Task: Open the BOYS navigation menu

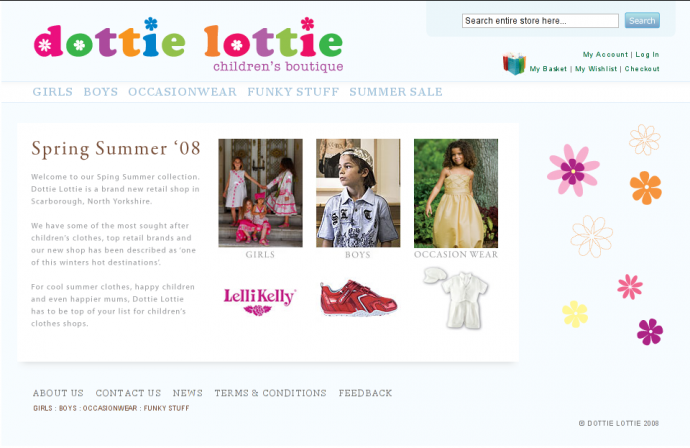Action: 101,92
